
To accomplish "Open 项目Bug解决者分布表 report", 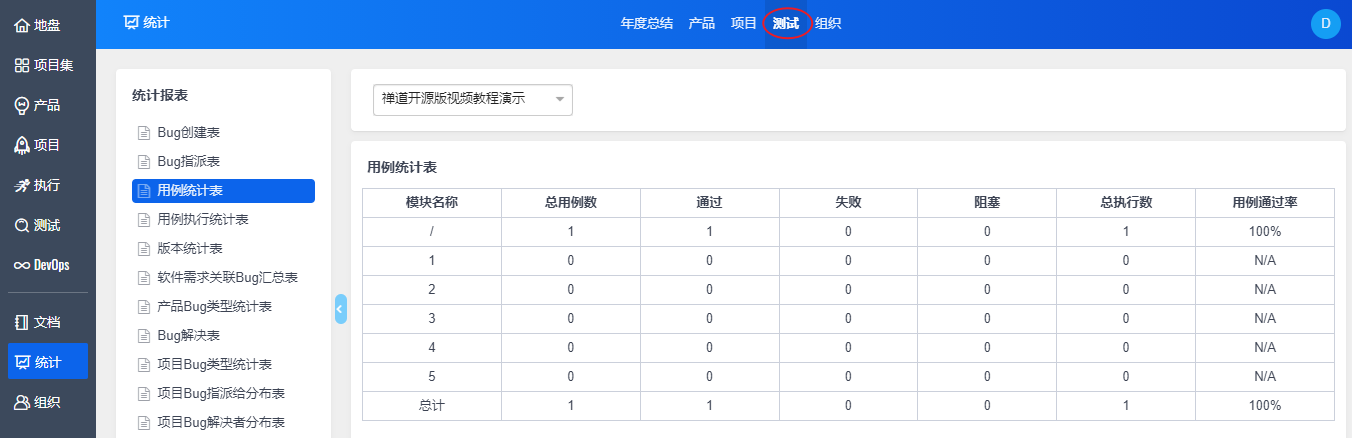I will pyautogui.click(x=223, y=422).
